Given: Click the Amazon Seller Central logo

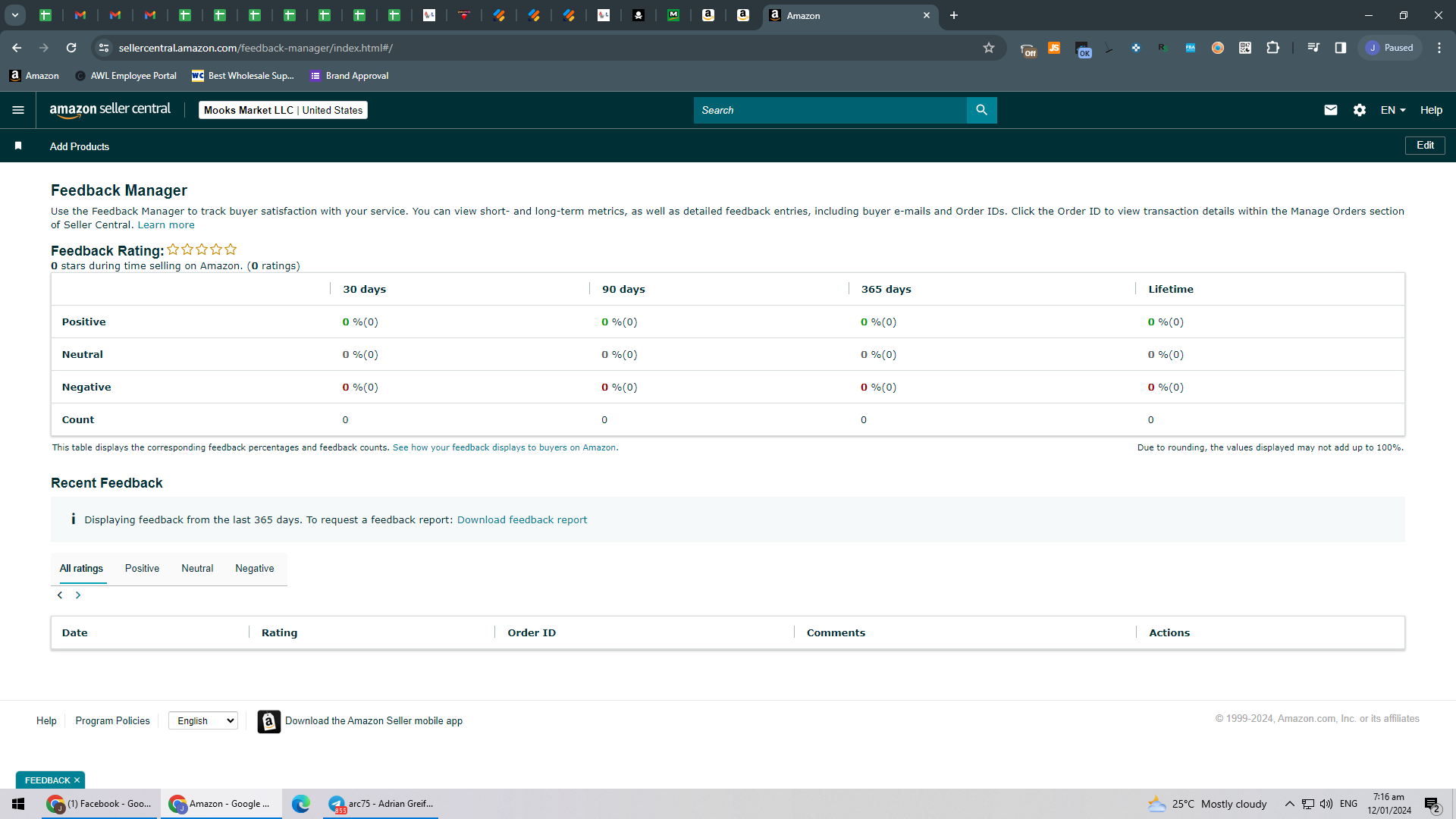Looking at the screenshot, I should click(x=110, y=110).
